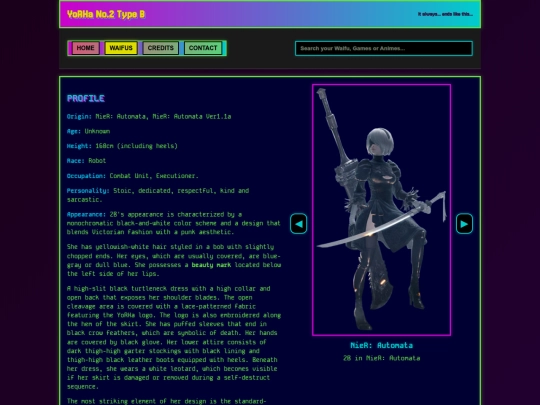Click the next image arrow button
The height and width of the screenshot is (405, 540).
464,224
